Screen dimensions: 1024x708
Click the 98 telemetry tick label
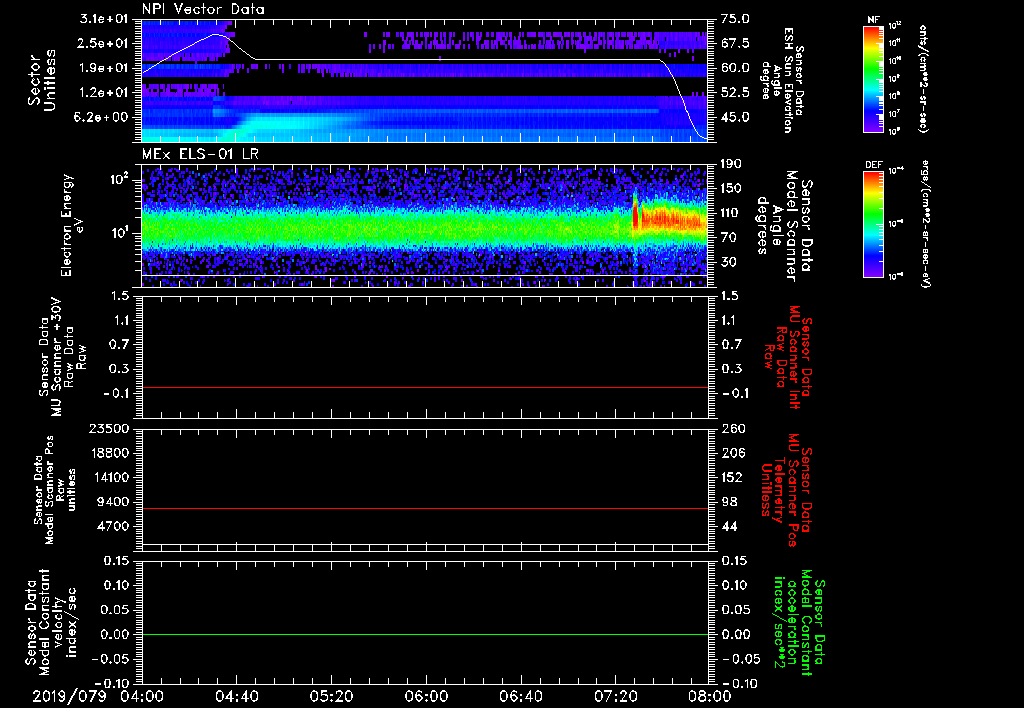(x=729, y=502)
